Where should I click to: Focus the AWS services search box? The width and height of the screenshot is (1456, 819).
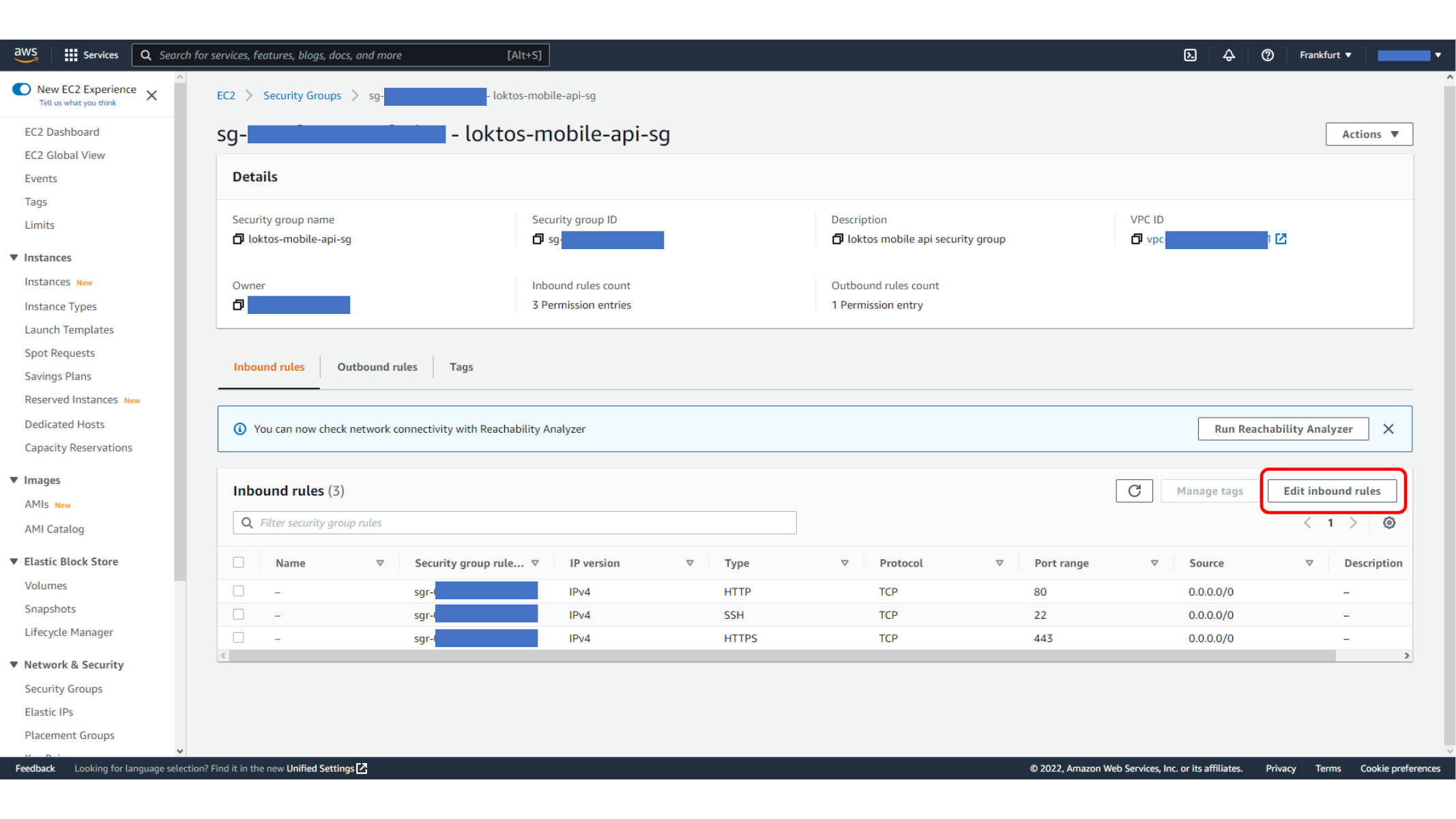point(340,55)
